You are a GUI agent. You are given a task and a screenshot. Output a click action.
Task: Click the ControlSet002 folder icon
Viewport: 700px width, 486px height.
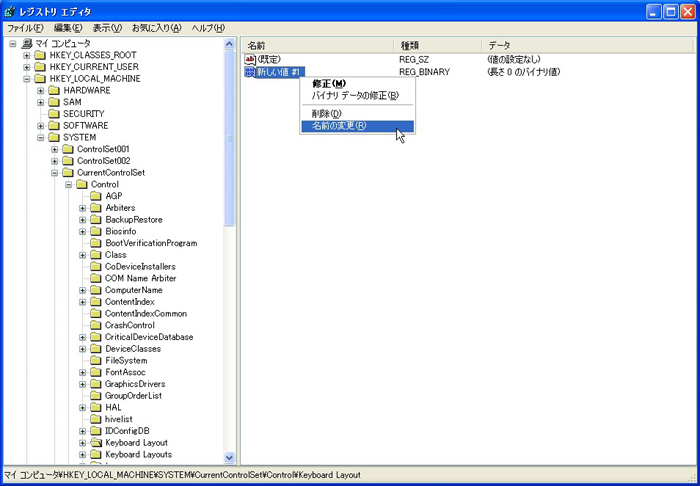[68, 161]
